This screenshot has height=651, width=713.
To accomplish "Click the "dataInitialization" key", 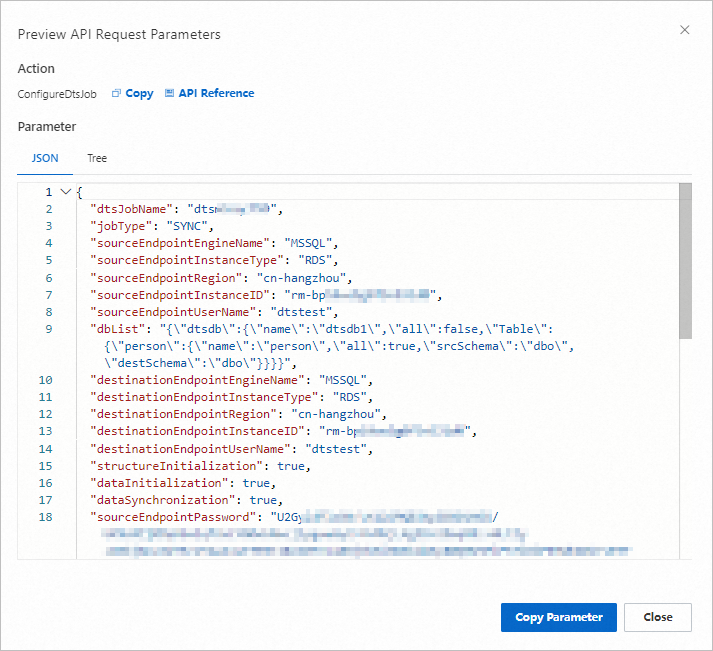I will pos(159,483).
